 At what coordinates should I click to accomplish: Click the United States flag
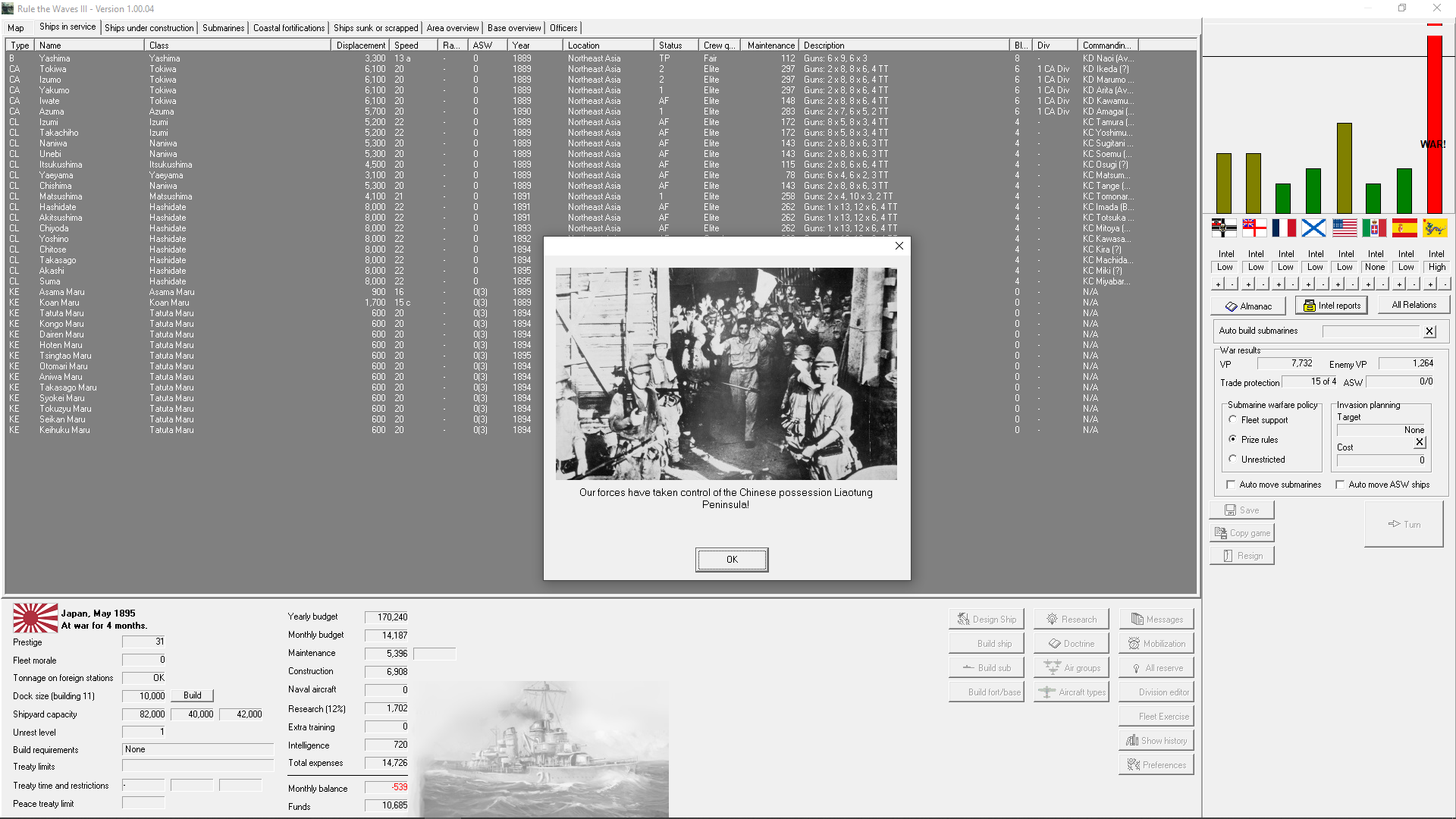coord(1345,227)
